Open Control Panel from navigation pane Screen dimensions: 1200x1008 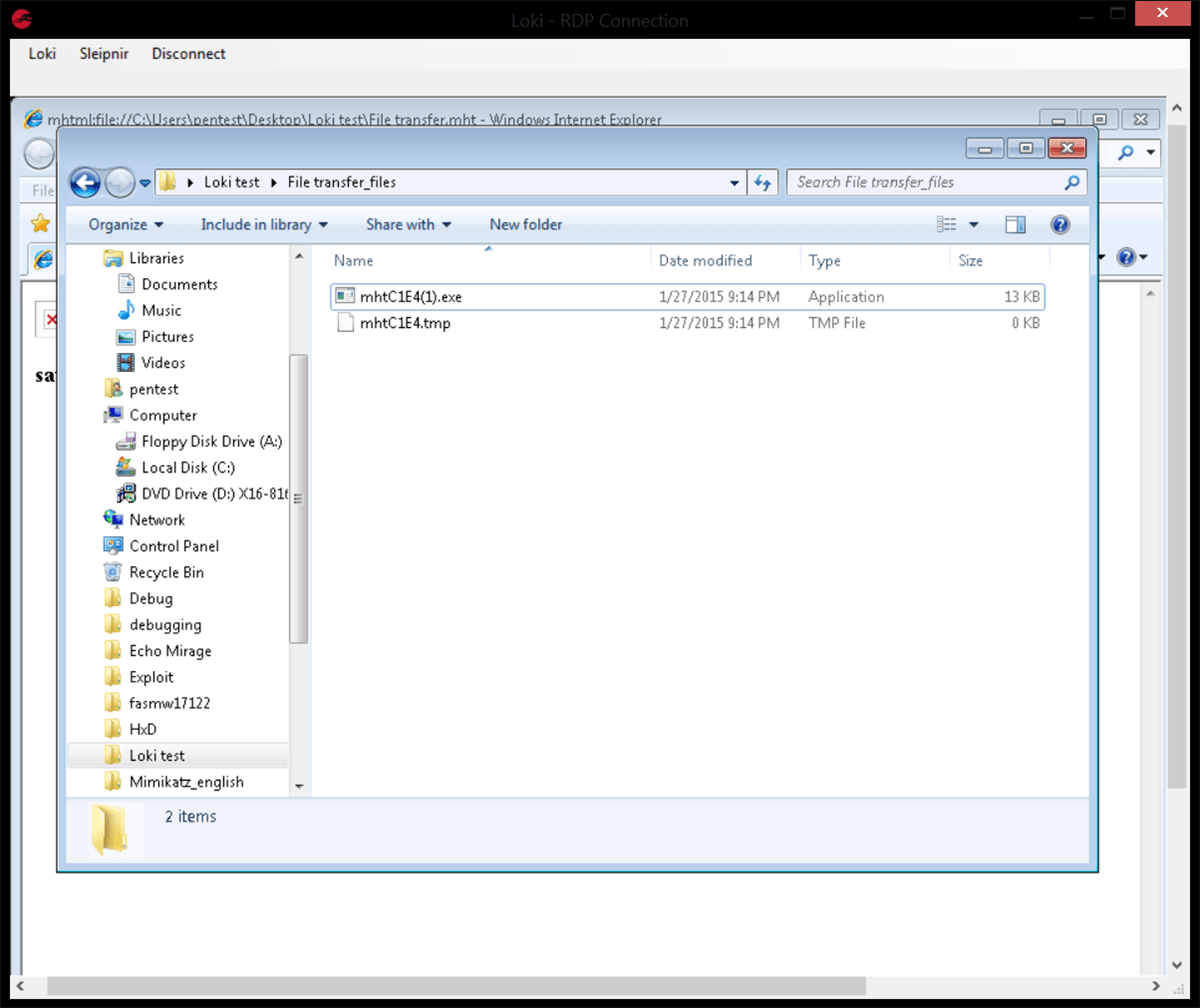tap(174, 546)
